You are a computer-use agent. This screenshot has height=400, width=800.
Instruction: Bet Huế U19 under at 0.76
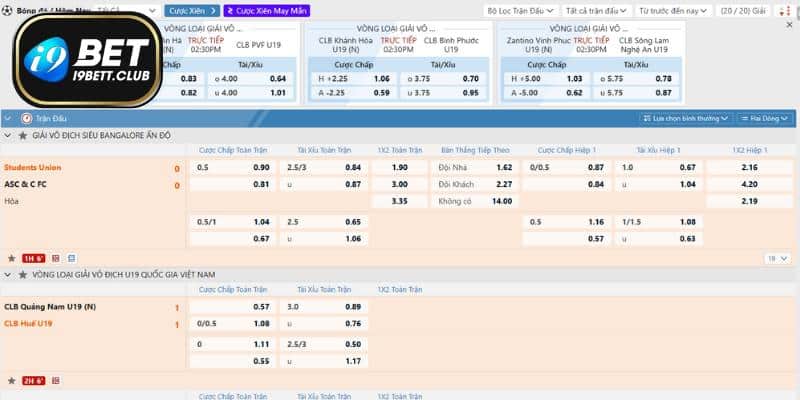click(324, 323)
